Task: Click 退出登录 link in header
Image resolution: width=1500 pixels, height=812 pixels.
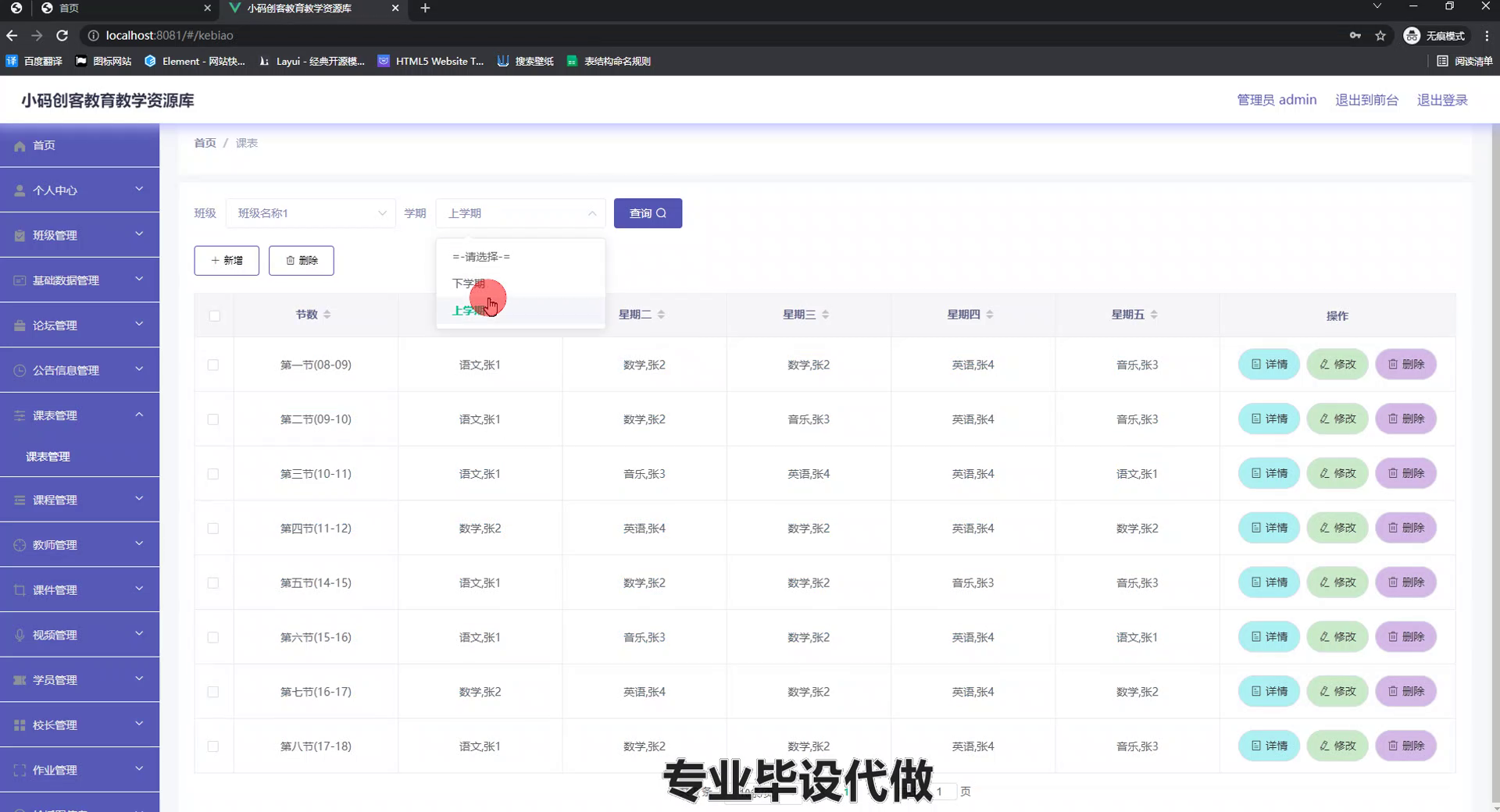Action: 1442,100
